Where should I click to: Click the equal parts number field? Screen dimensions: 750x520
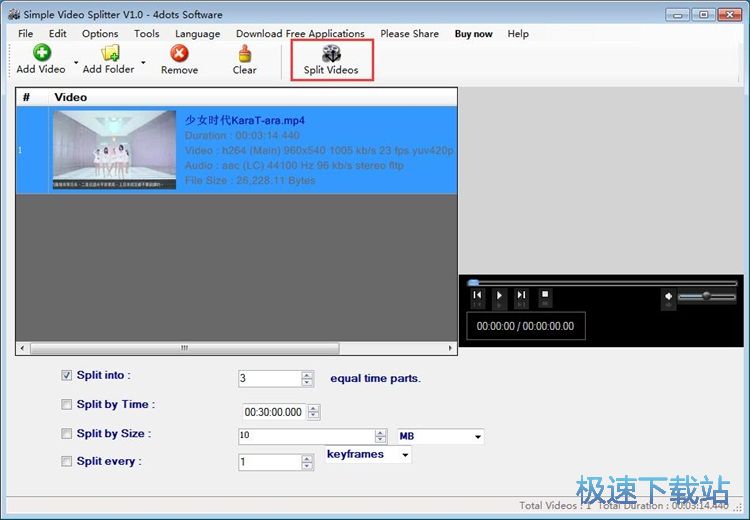pyautogui.click(x=270, y=378)
